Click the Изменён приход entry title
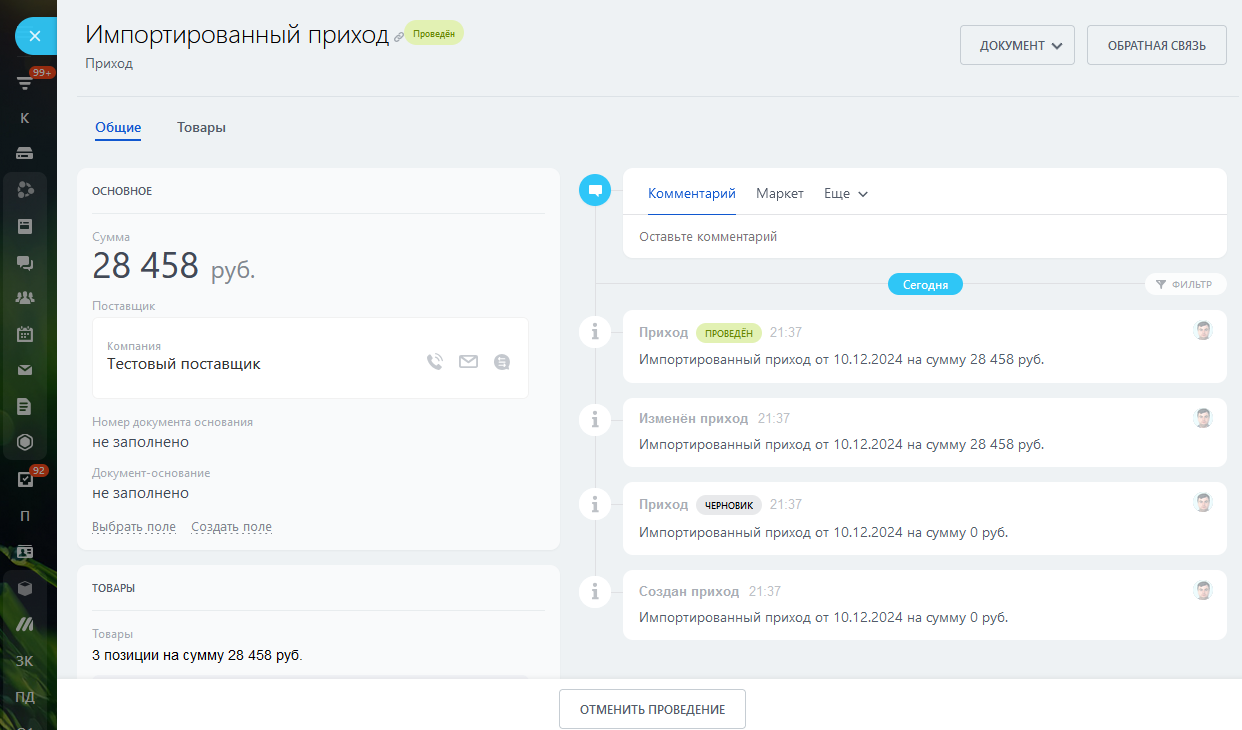 [693, 418]
